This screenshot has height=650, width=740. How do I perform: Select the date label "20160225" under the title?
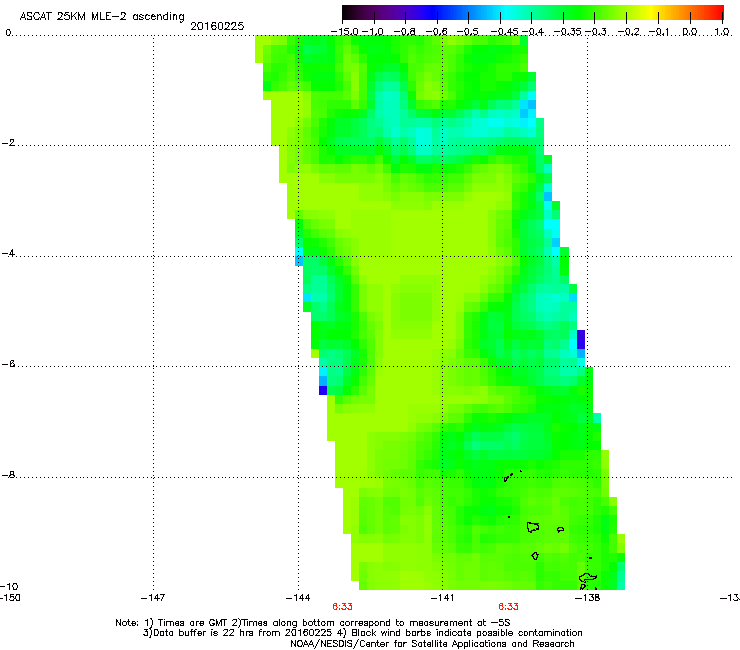pyautogui.click(x=217, y=26)
